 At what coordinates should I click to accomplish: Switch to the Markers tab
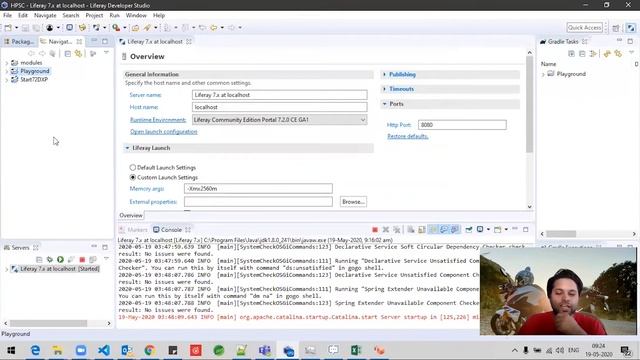click(133, 230)
